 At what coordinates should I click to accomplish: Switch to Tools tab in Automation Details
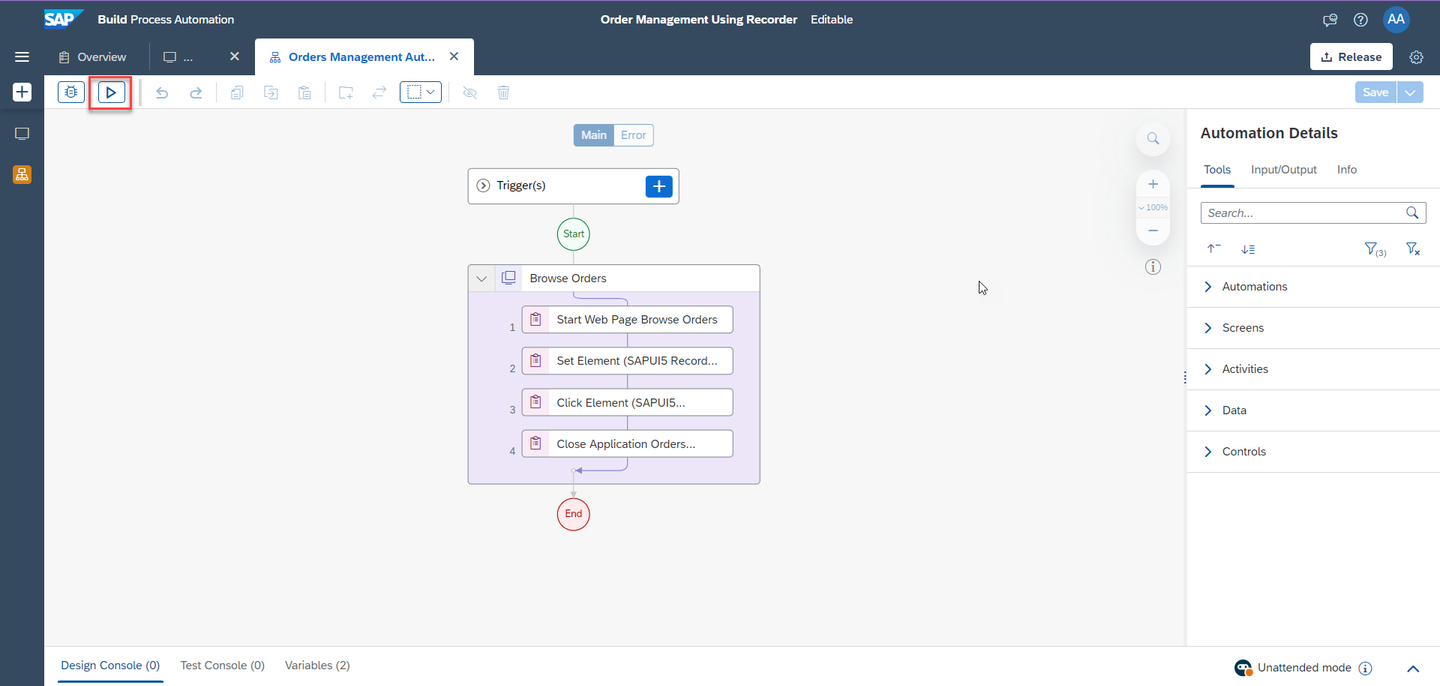1217,170
